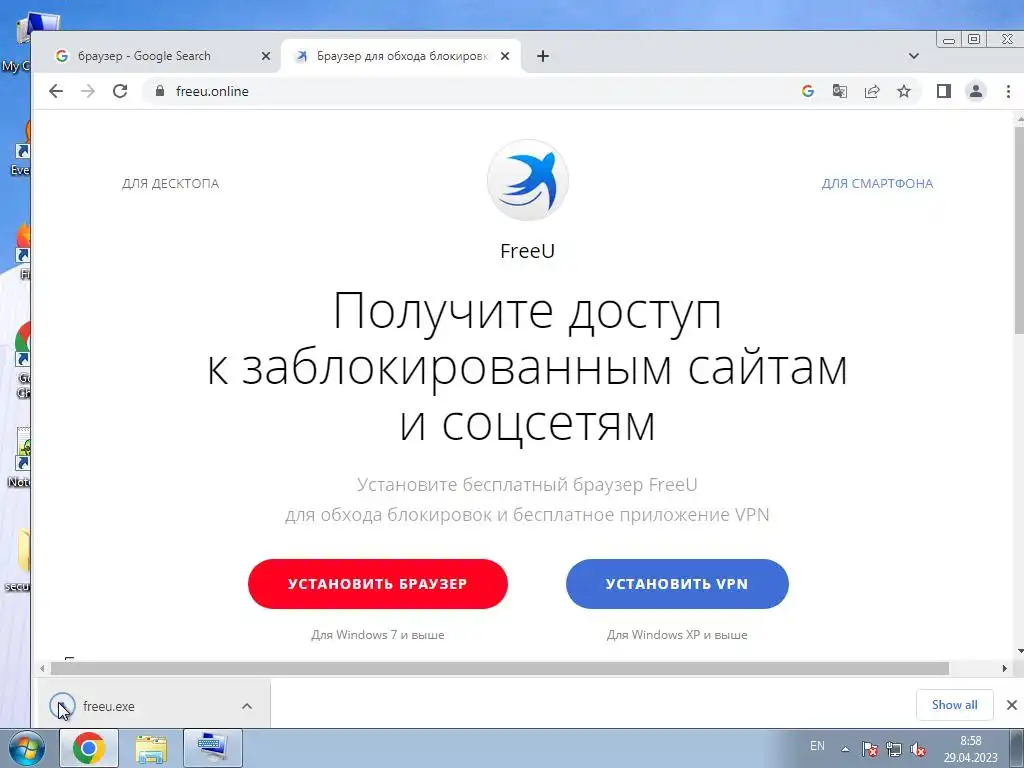
Task: Click the EN language indicator
Action: click(817, 746)
